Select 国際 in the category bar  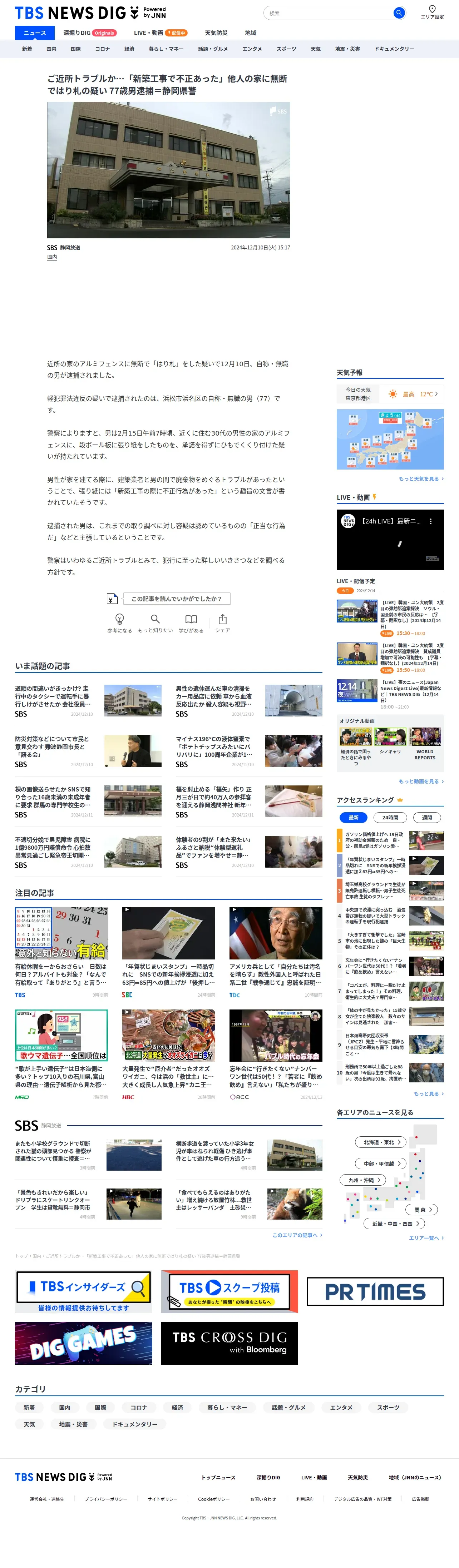tap(75, 49)
